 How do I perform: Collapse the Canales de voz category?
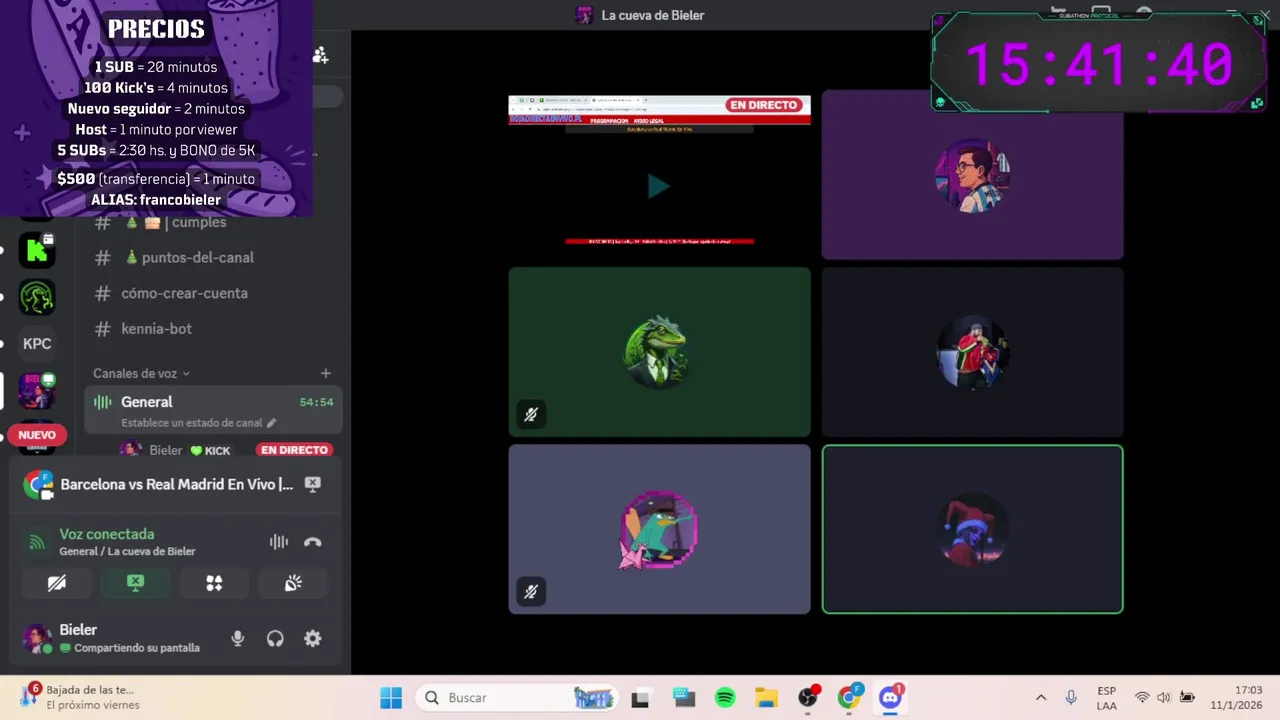141,373
